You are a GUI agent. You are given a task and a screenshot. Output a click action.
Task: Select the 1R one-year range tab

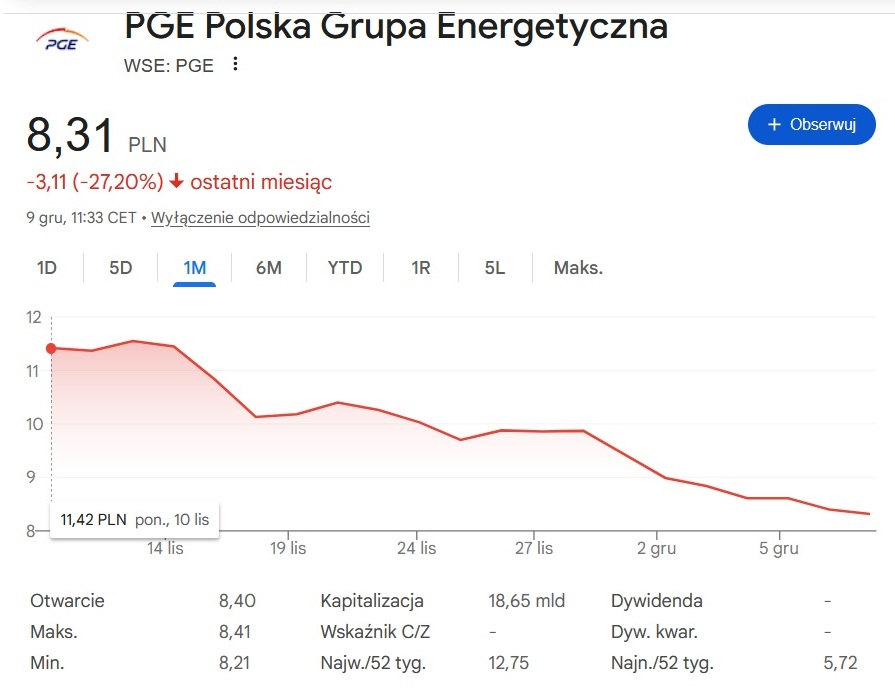click(x=421, y=268)
